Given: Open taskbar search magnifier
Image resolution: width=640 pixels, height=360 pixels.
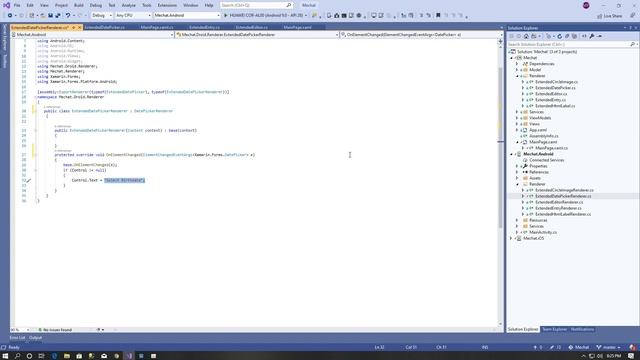Looking at the screenshot, I should pos(17,356).
